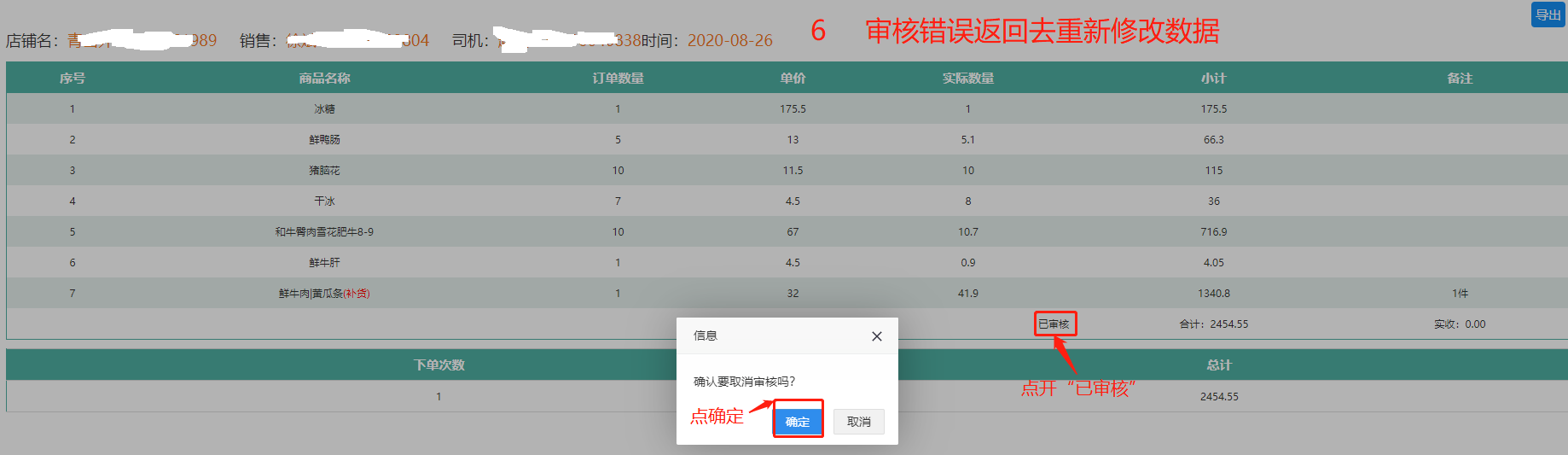Screen dimensions: 1568x455
Task: Select the 合计: 2454.55 total text
Action: pos(1213,324)
